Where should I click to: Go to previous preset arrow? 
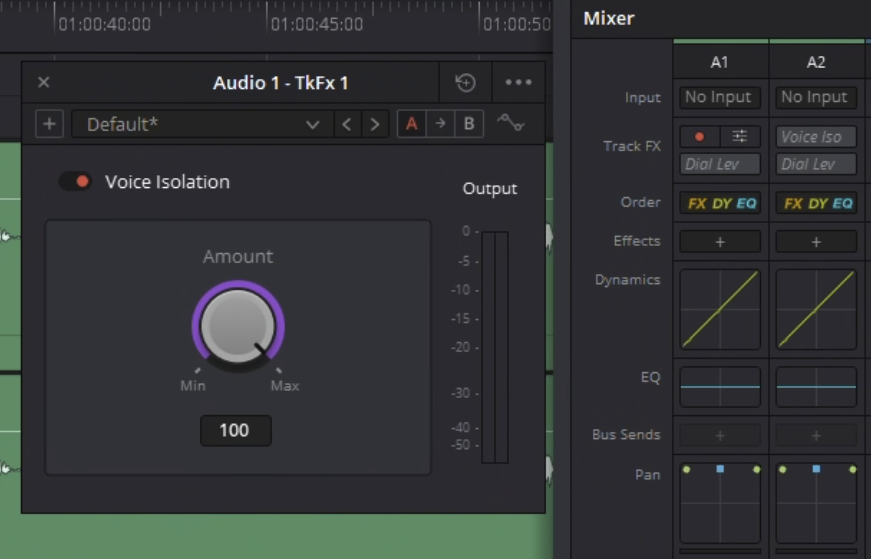click(347, 124)
